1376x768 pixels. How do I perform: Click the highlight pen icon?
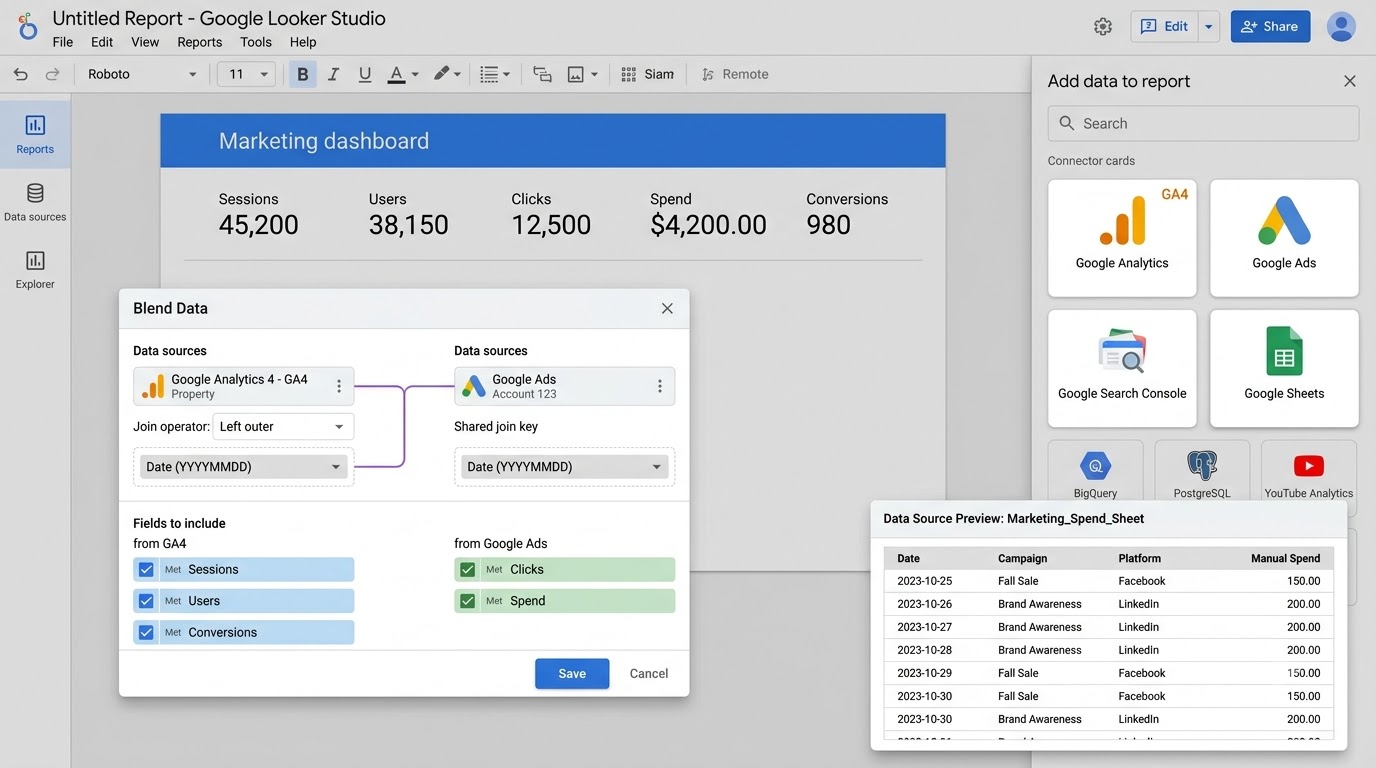coord(441,74)
